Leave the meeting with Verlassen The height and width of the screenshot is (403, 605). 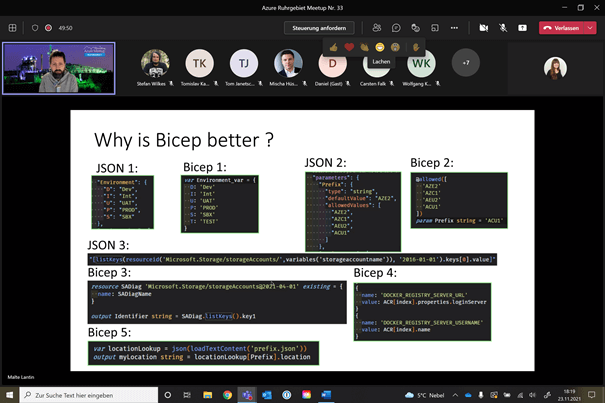pos(562,28)
